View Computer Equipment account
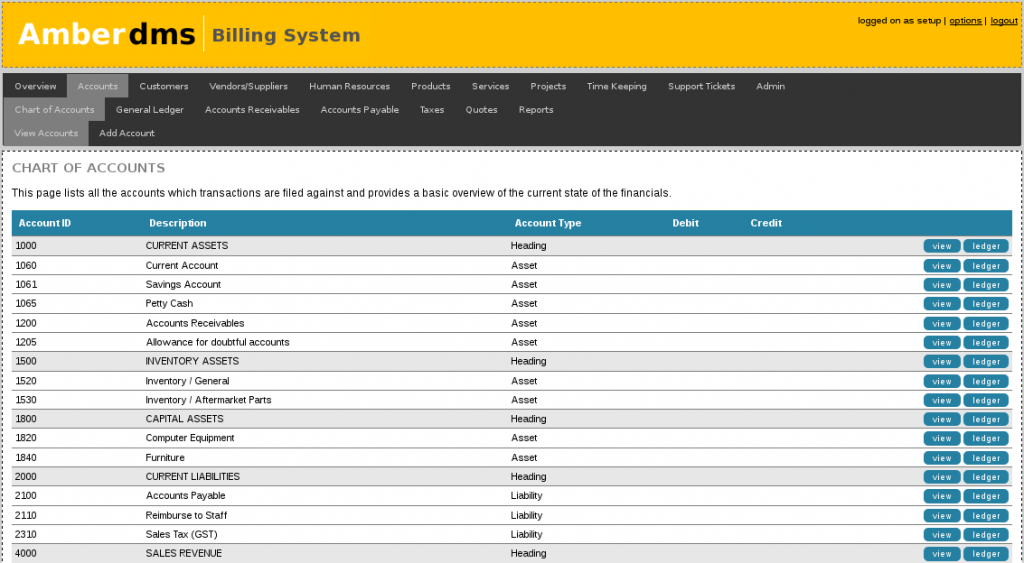Viewport: 1024px width, 563px height. (942, 438)
